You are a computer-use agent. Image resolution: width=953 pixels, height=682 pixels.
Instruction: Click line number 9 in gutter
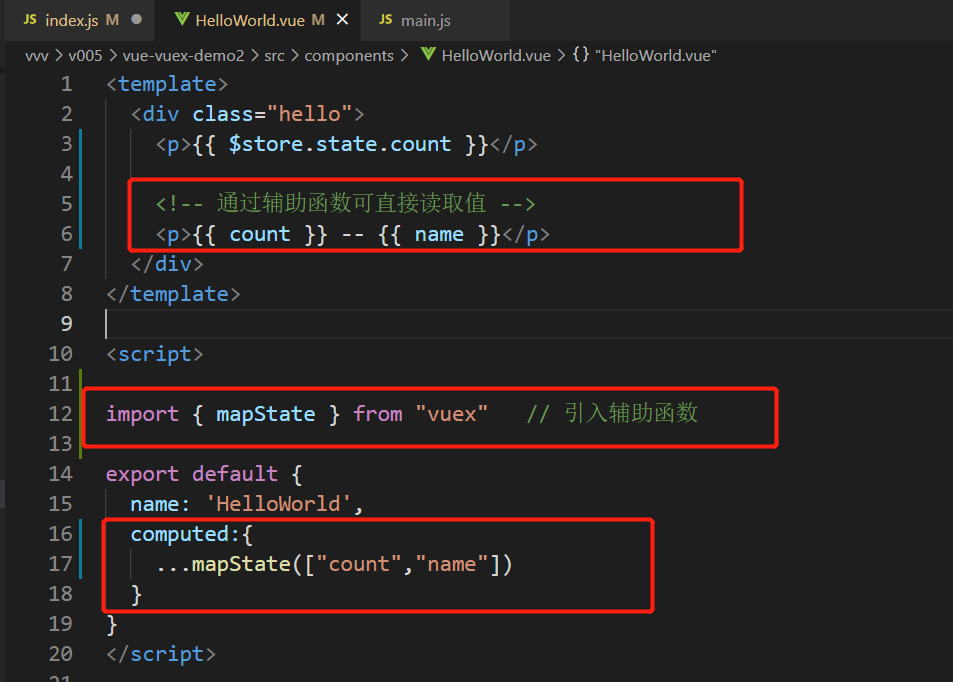[x=66, y=323]
